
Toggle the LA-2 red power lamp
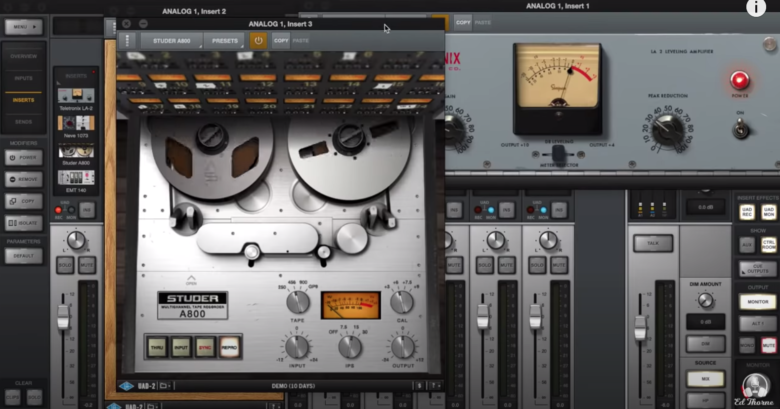pyautogui.click(x=738, y=80)
